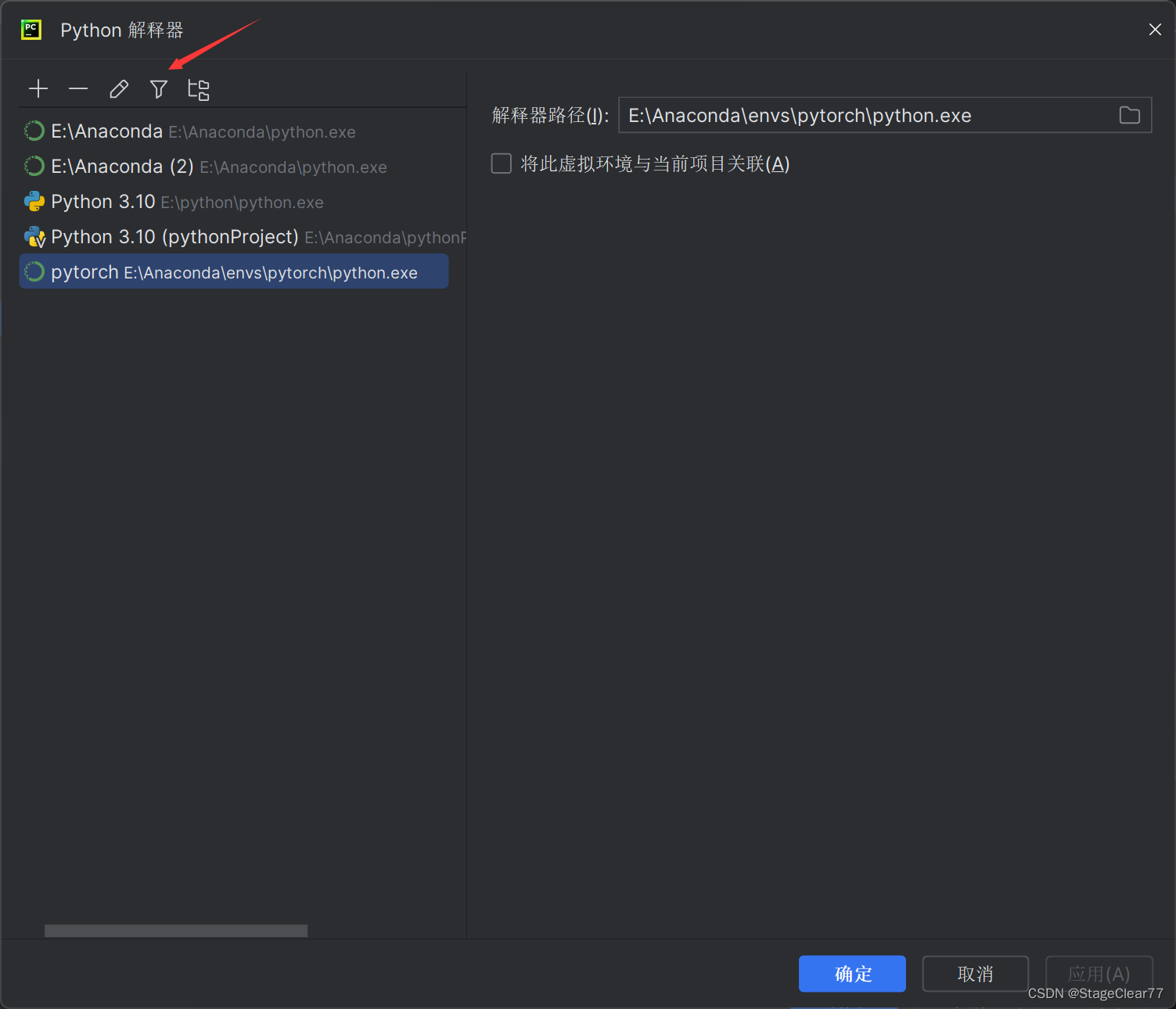Click the plus icon to add interpreter
Viewport: 1176px width, 1009px height.
click(38, 89)
